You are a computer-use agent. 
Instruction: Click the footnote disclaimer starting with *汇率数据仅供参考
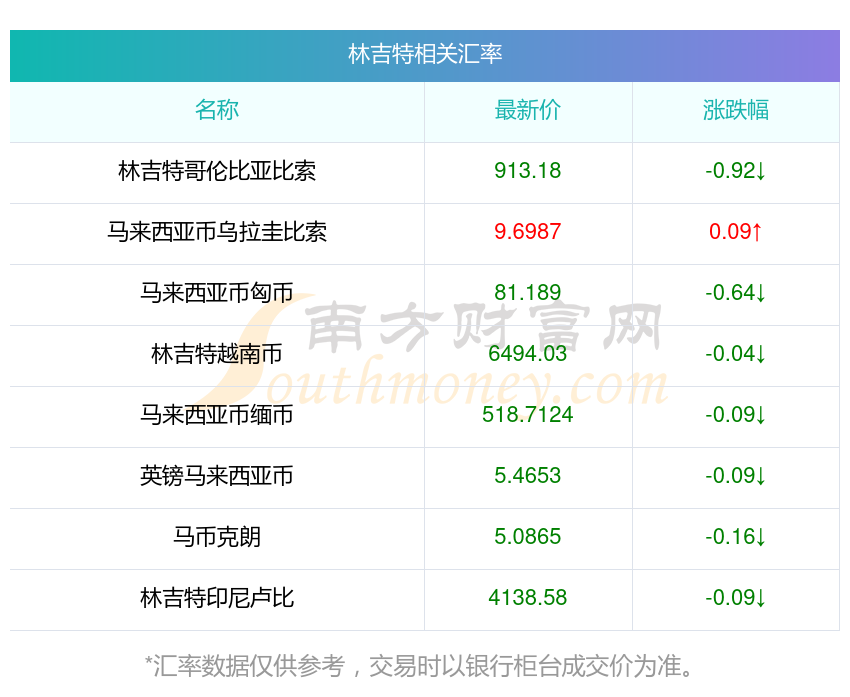(x=419, y=666)
